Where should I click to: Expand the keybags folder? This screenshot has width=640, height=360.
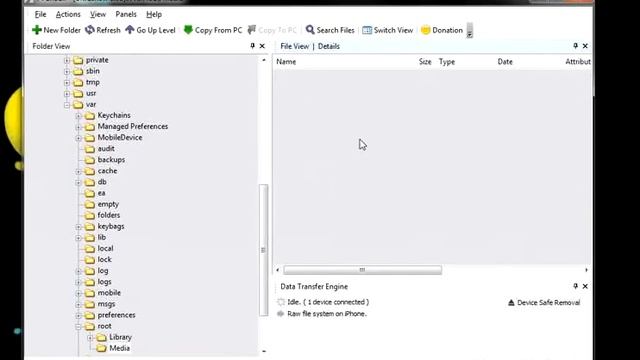(x=78, y=227)
